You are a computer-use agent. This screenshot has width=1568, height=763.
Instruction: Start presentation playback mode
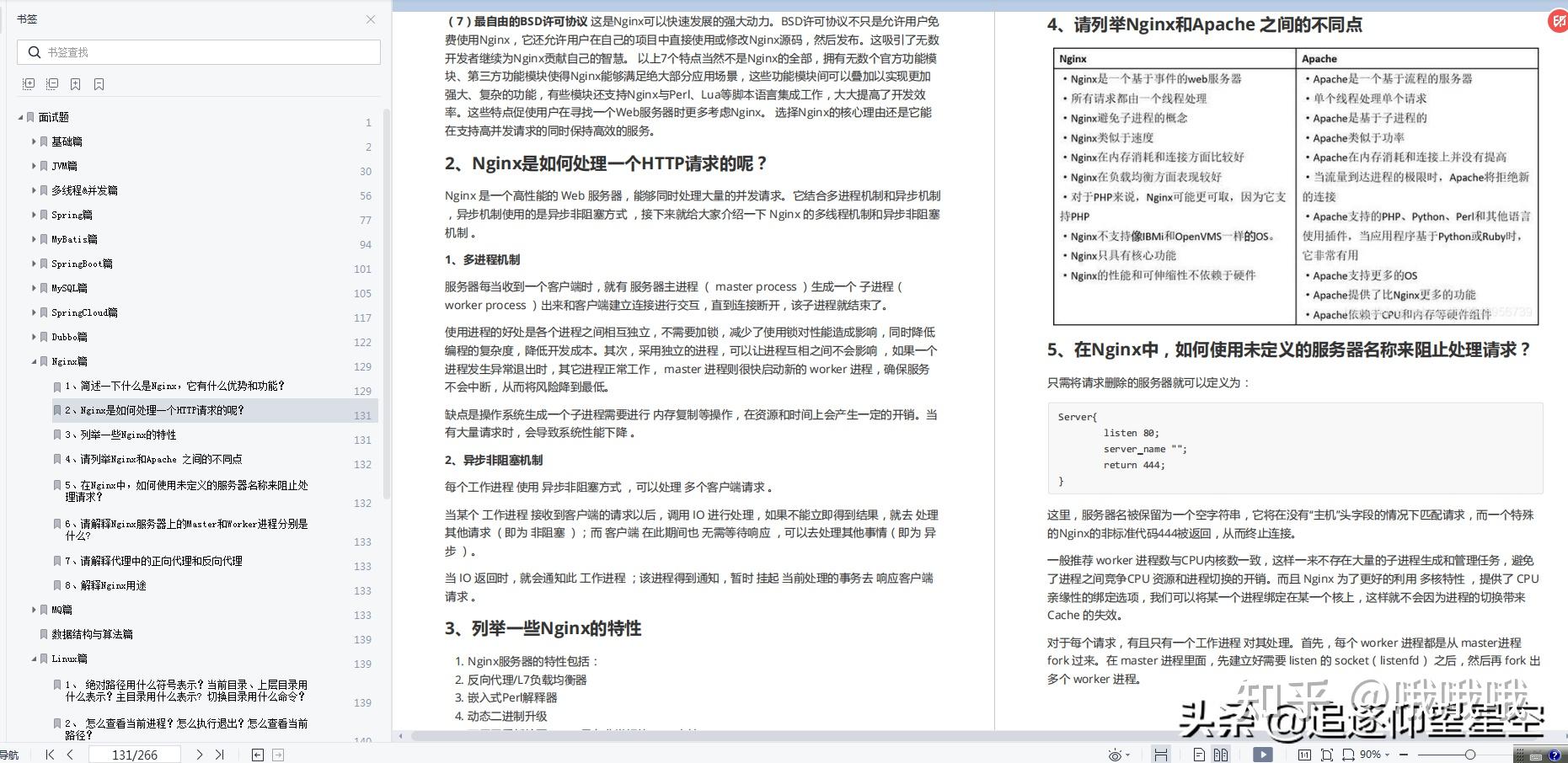point(1263,754)
